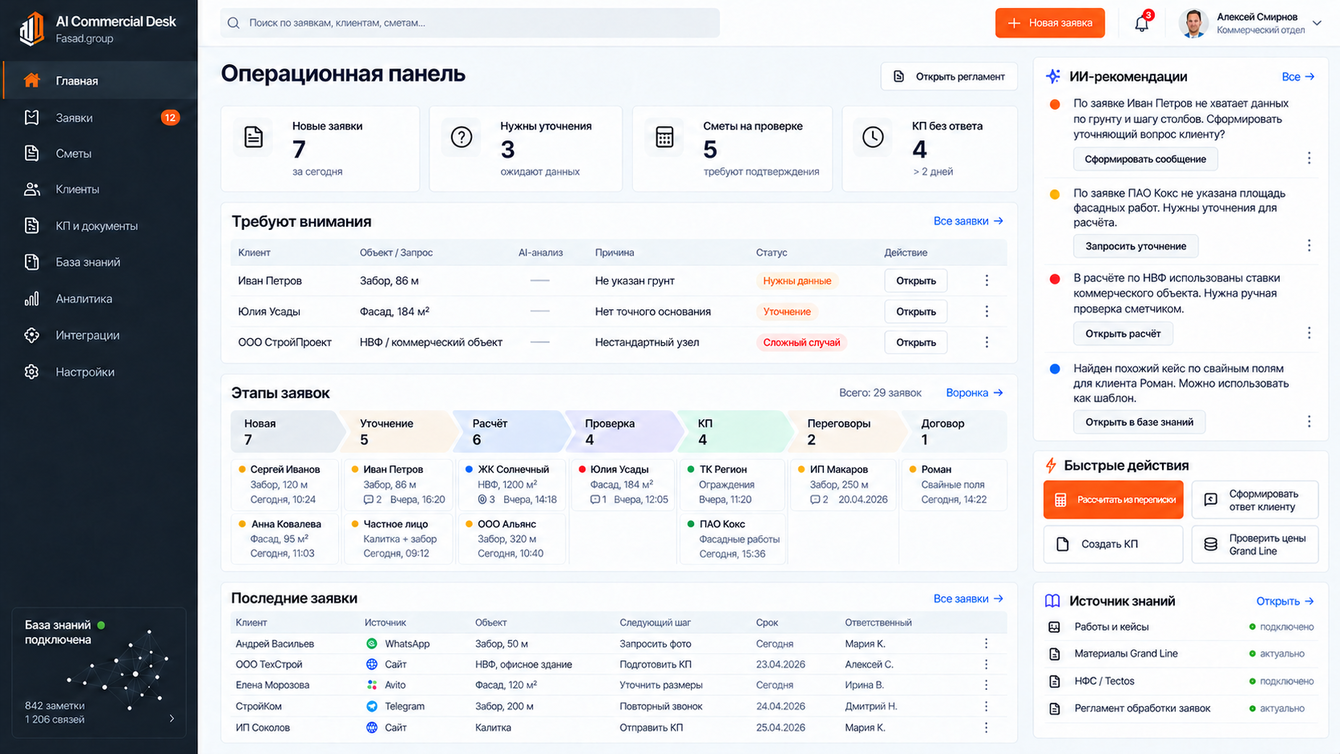Viewport: 1340px width, 754px height.
Task: Click the Telegram source icon
Action: point(372,706)
